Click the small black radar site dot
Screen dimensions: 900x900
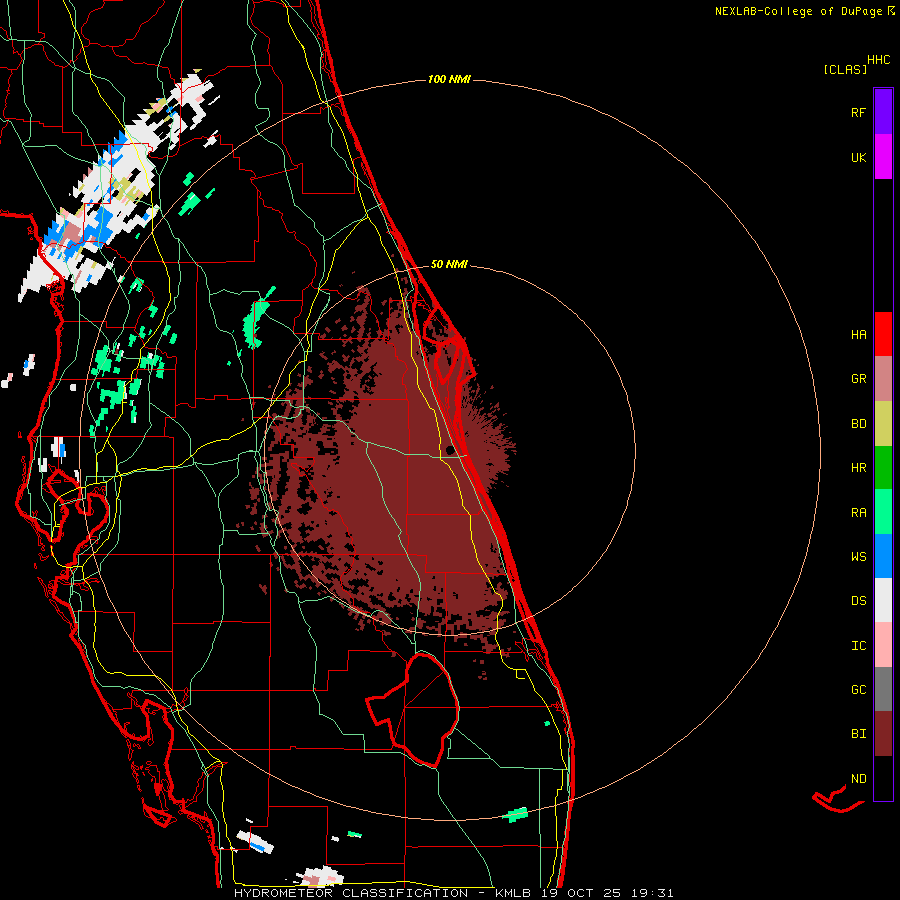[451, 450]
